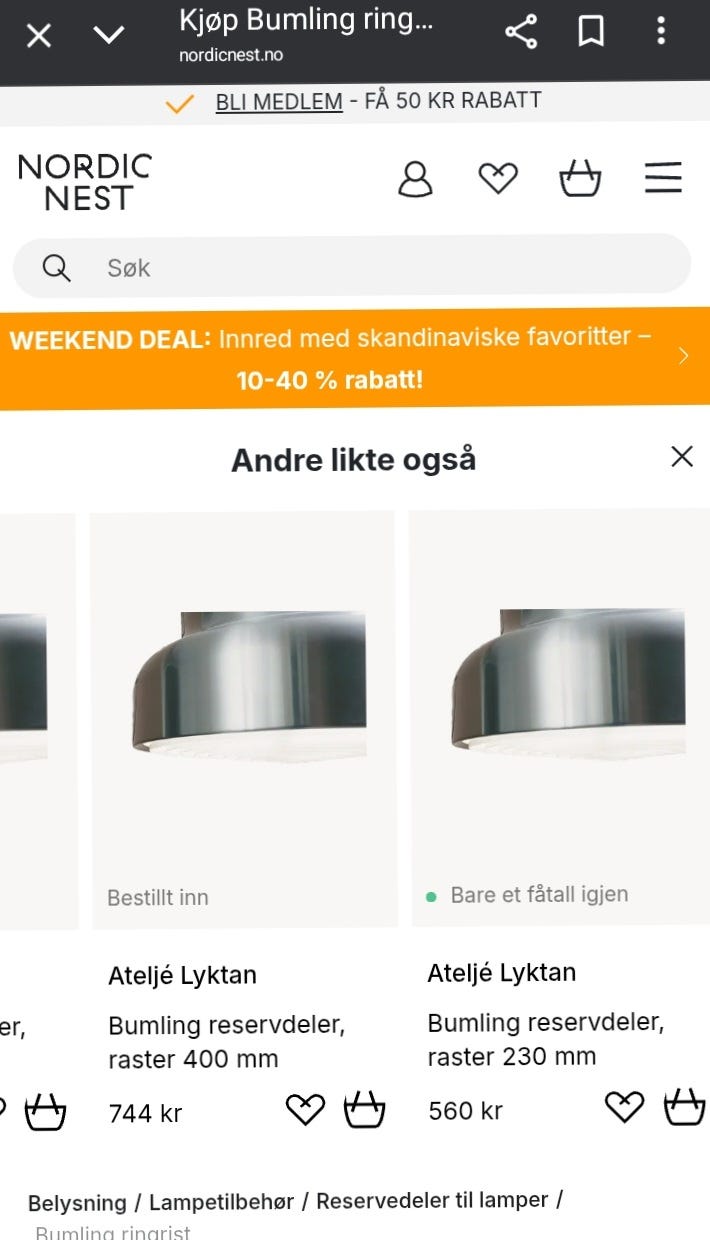Screen dimensions: 710x1240
Task: Favorite the raster 400 mm product
Action: pos(305,1110)
